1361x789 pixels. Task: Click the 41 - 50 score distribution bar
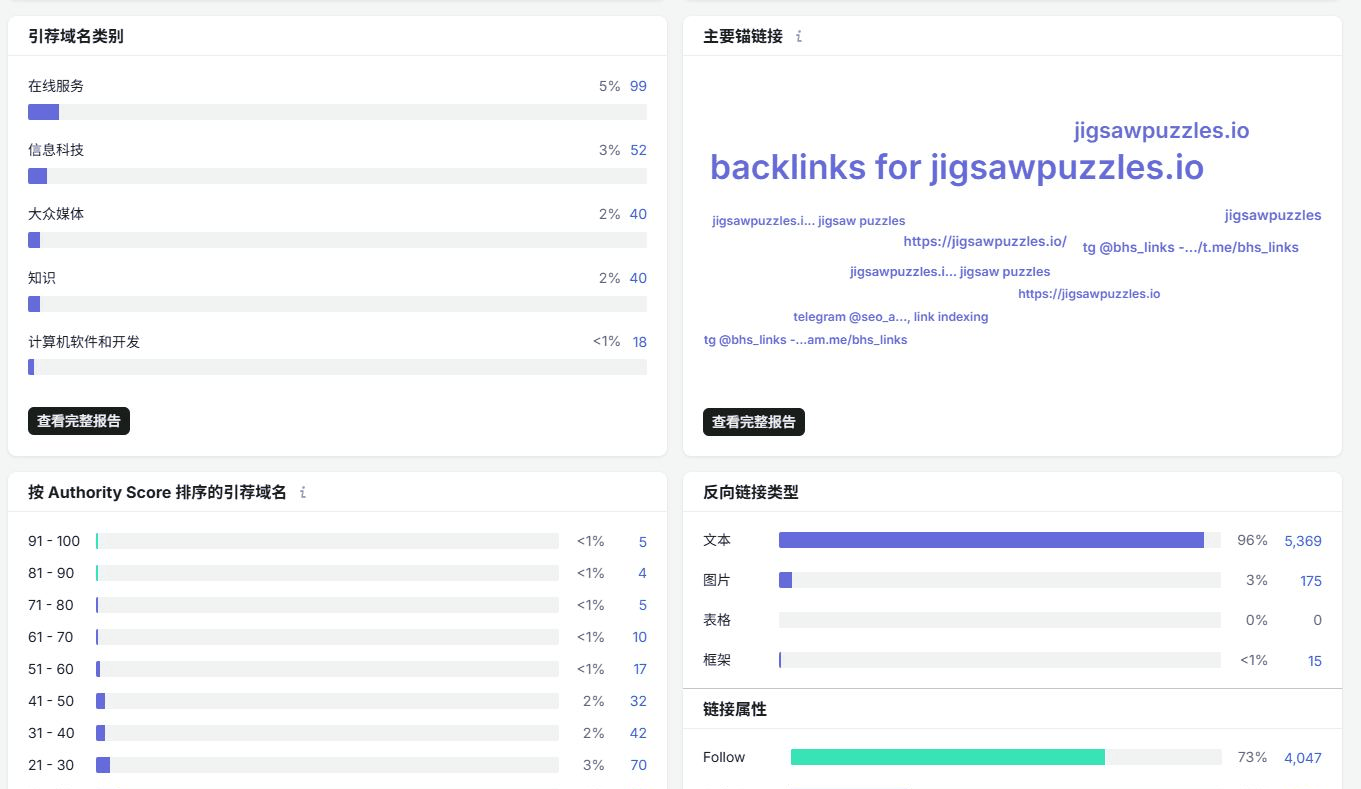click(x=327, y=701)
